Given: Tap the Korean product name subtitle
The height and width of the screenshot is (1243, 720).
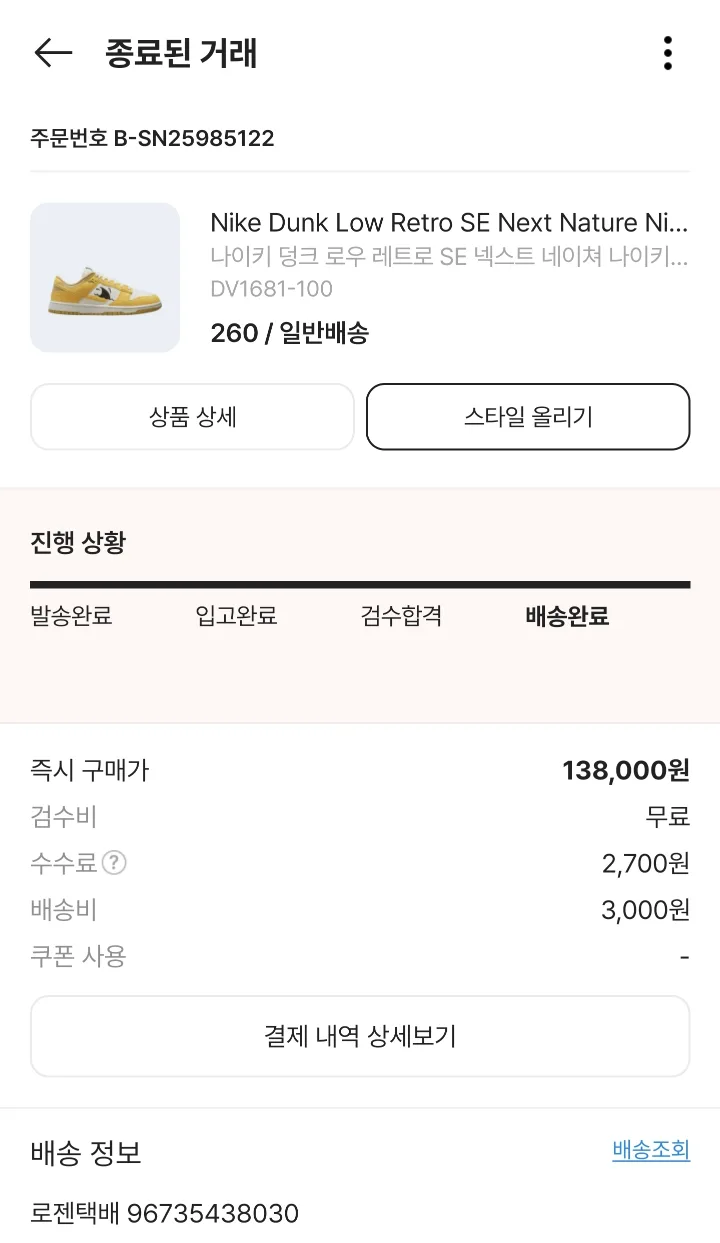Looking at the screenshot, I should (449, 257).
